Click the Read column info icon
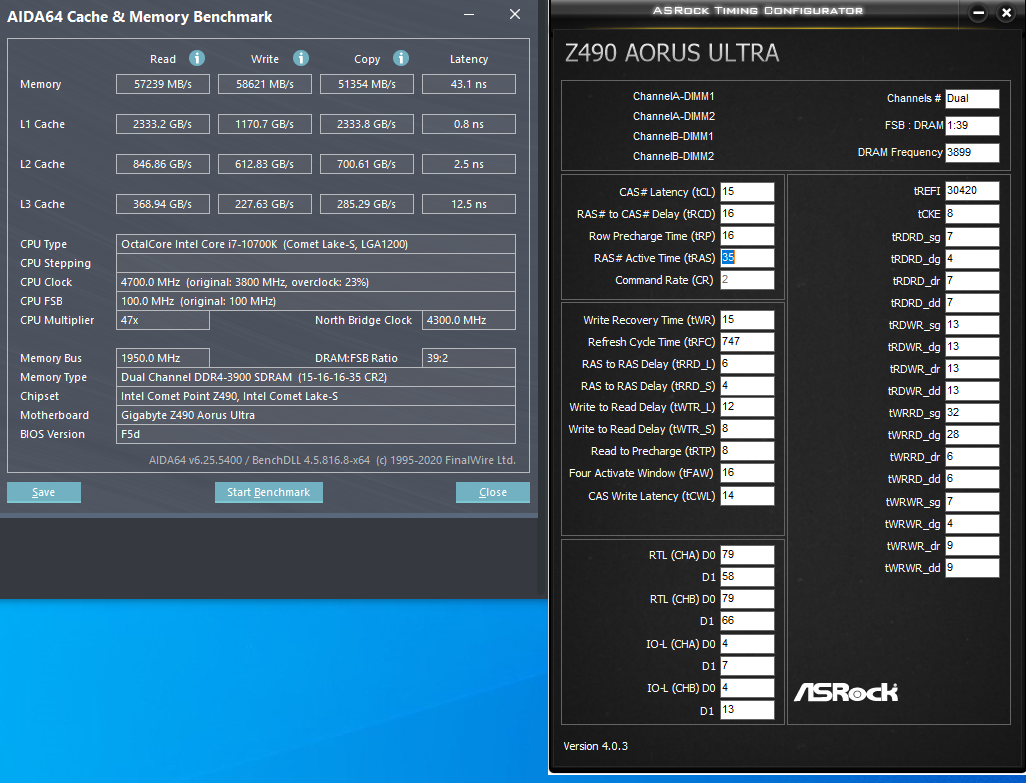This screenshot has width=1026, height=783. point(197,58)
